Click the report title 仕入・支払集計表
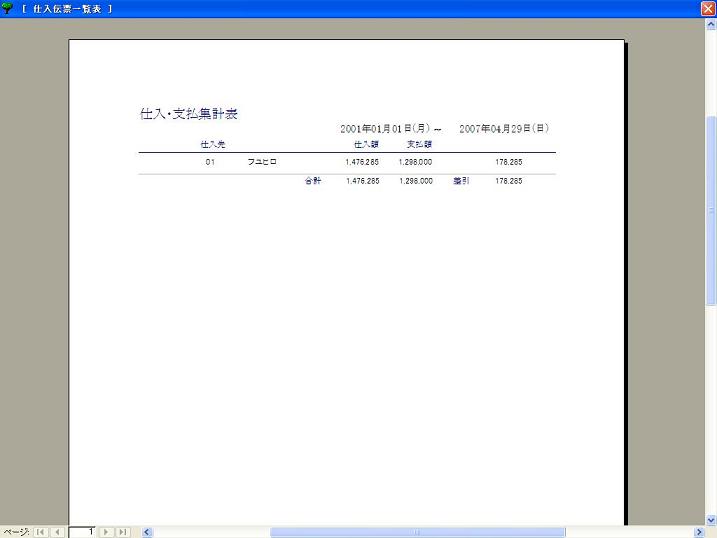 [x=188, y=114]
